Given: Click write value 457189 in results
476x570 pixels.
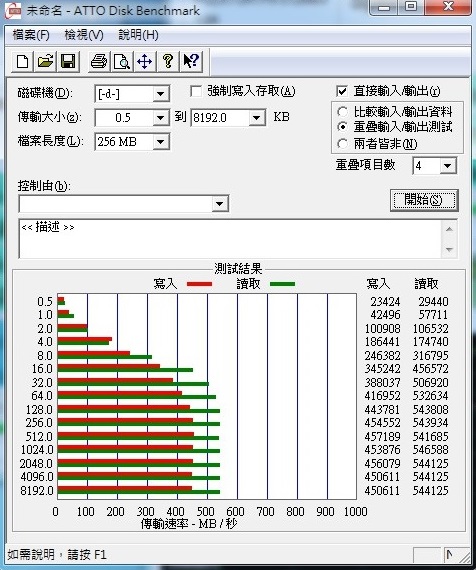Looking at the screenshot, I should (x=383, y=436).
